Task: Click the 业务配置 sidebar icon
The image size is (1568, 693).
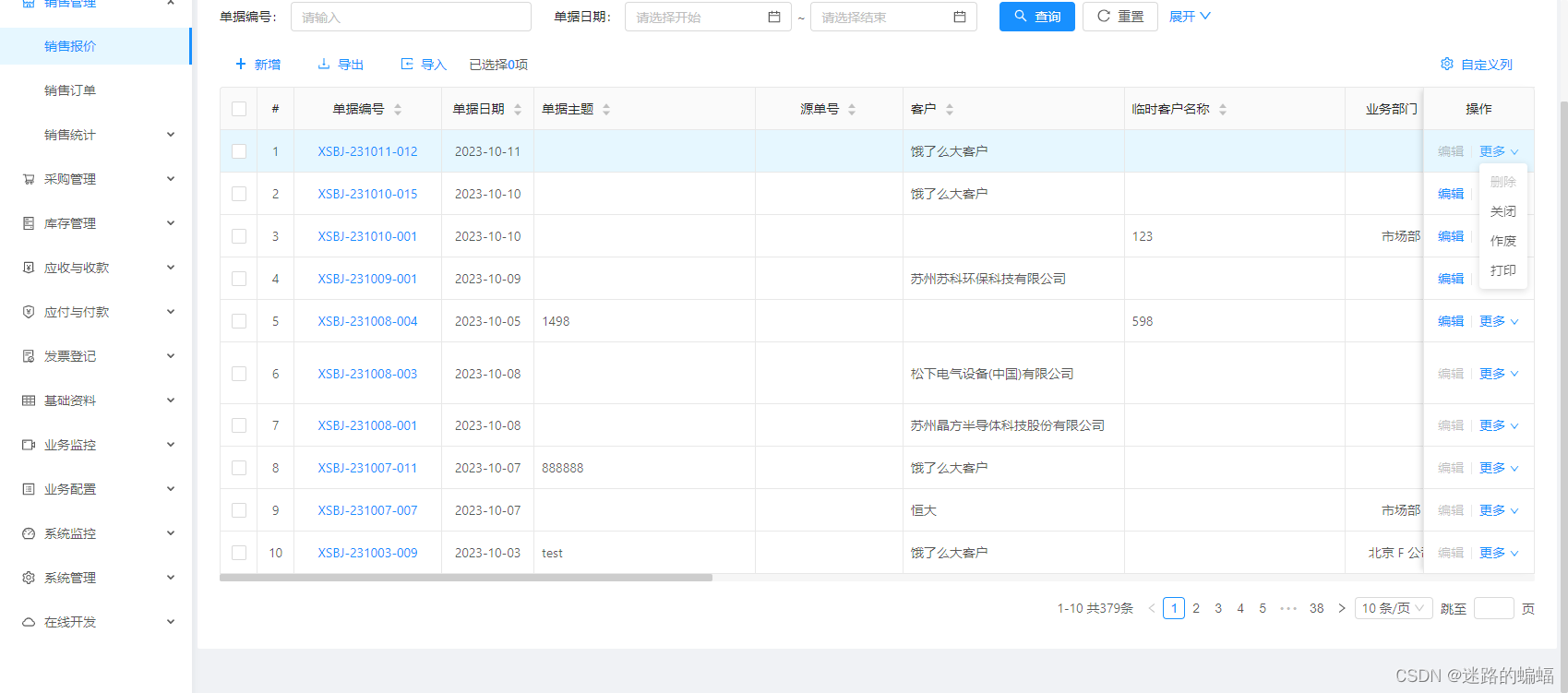Action: pos(29,489)
